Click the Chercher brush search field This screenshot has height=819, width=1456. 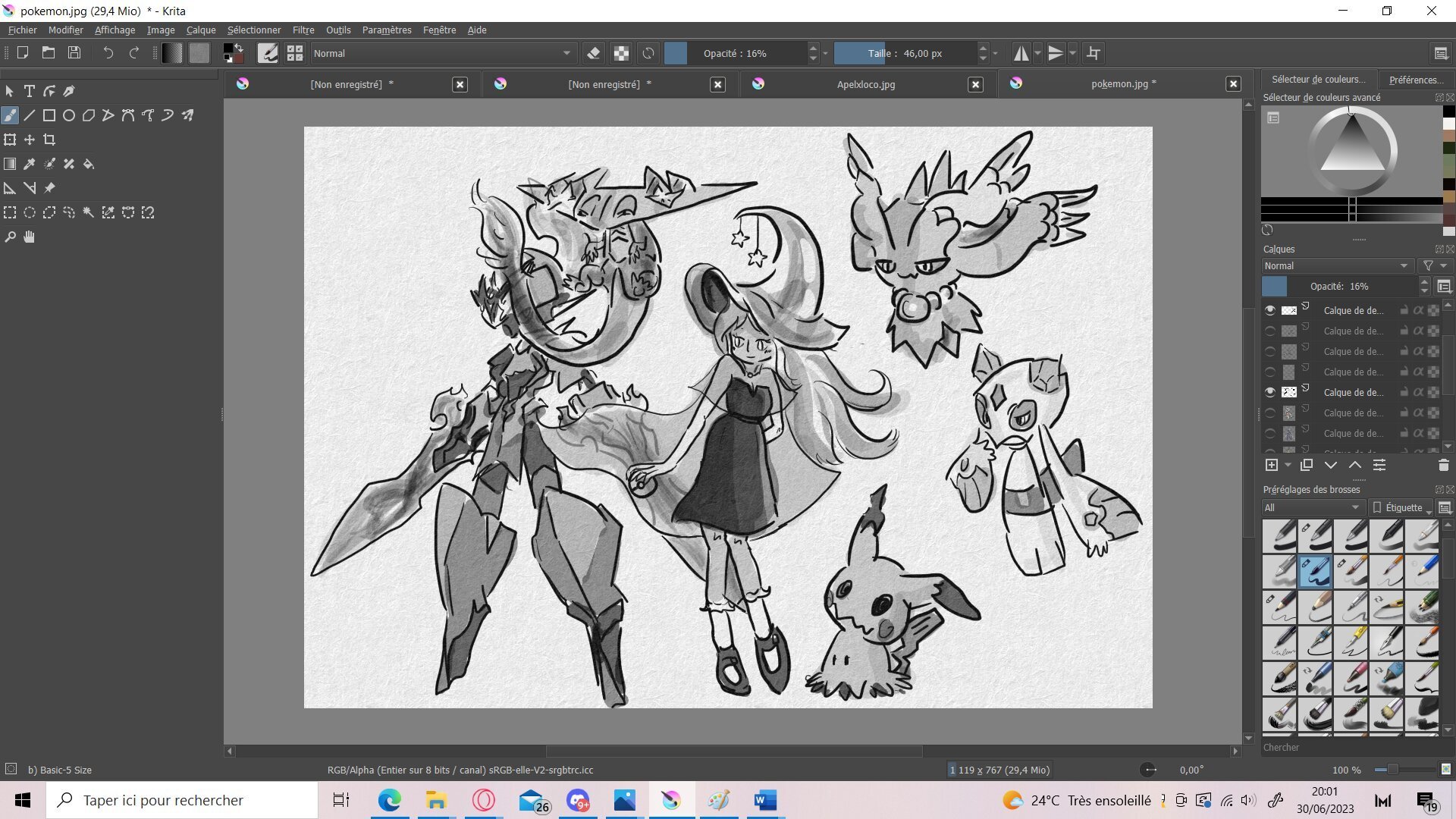pyautogui.click(x=1350, y=747)
